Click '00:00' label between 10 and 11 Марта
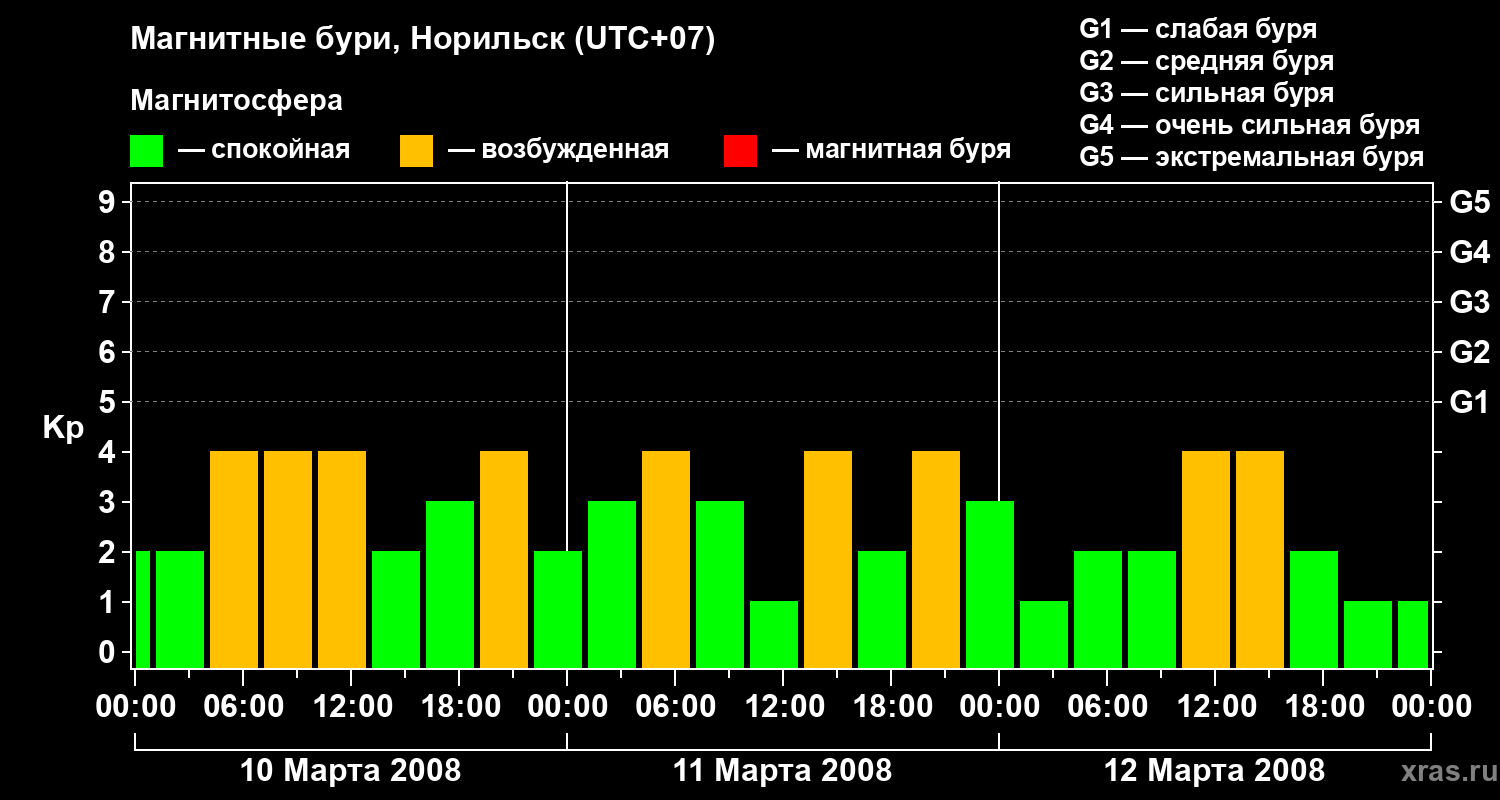Image resolution: width=1500 pixels, height=800 pixels. [x=567, y=707]
